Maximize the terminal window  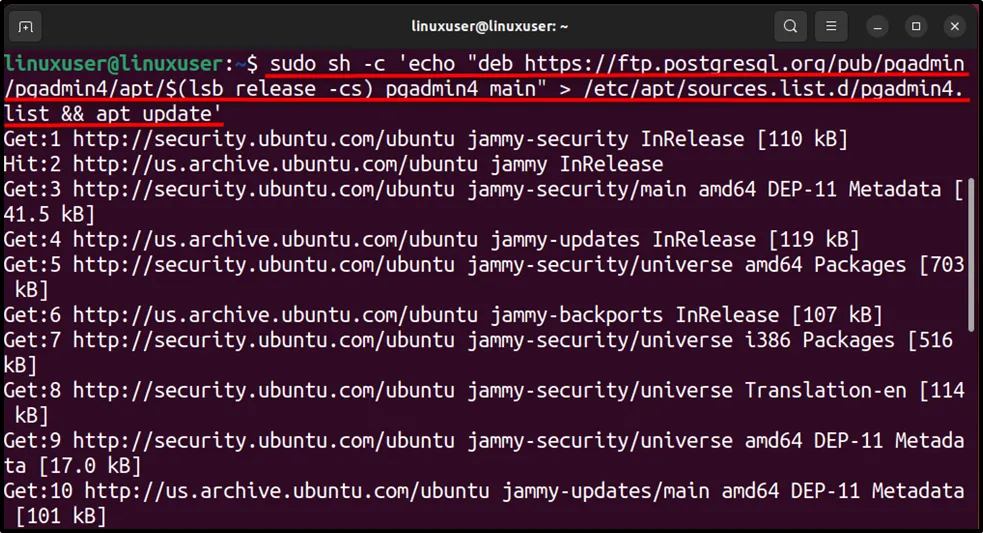tap(915, 26)
